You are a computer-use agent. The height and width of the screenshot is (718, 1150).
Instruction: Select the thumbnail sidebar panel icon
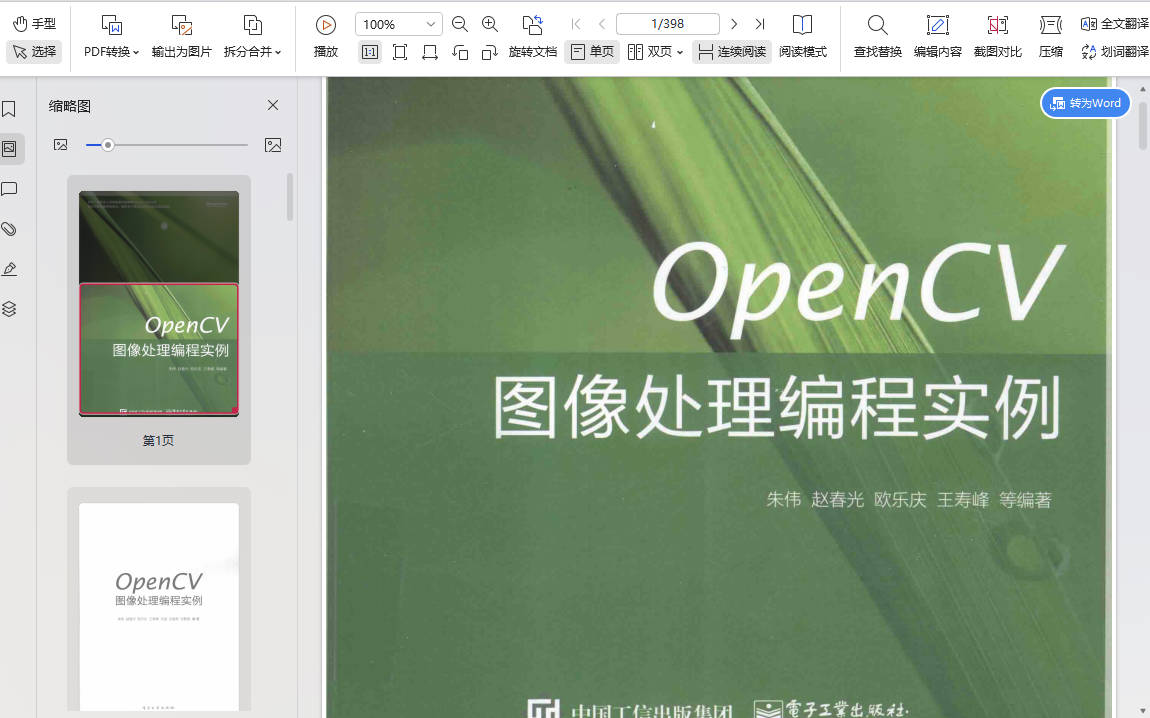tap(10, 149)
